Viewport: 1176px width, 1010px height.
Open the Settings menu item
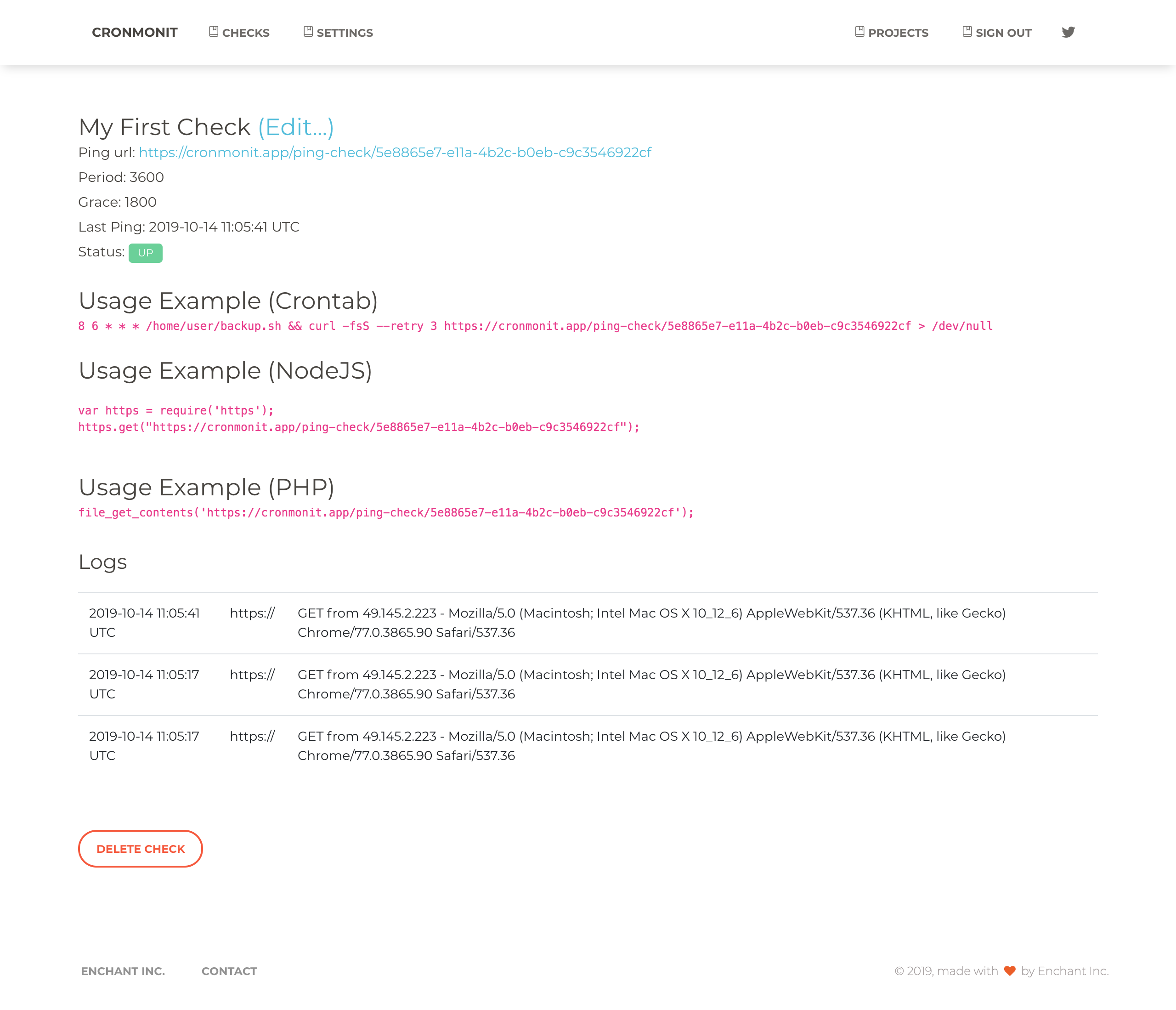pos(345,33)
